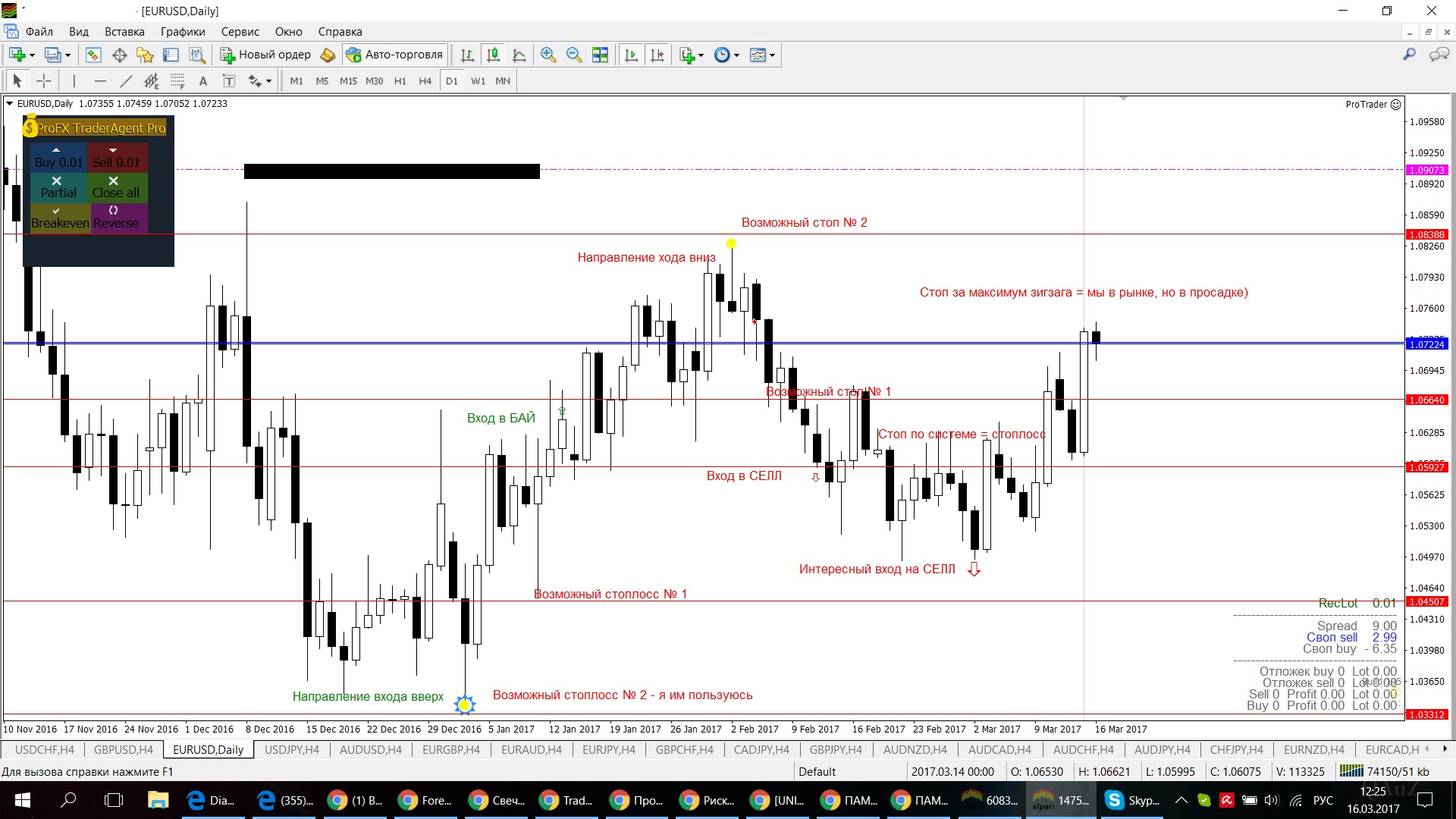1456x819 pixels.
Task: Click the Close all button
Action: (116, 187)
